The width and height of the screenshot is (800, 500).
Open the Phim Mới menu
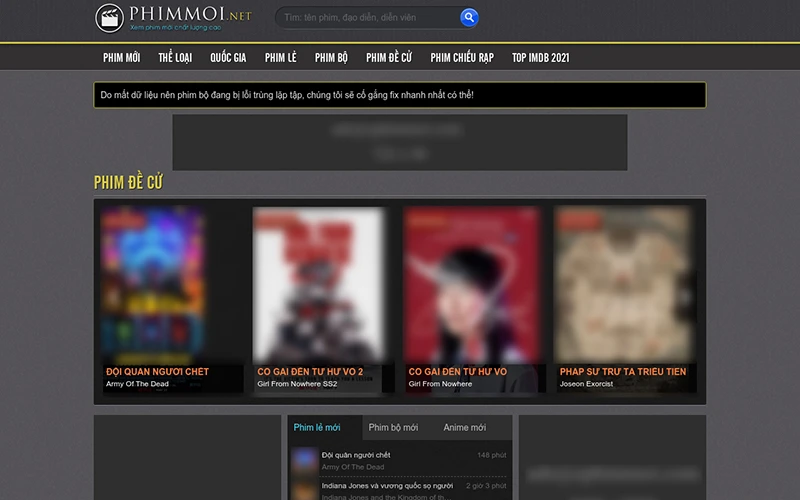[x=121, y=58]
